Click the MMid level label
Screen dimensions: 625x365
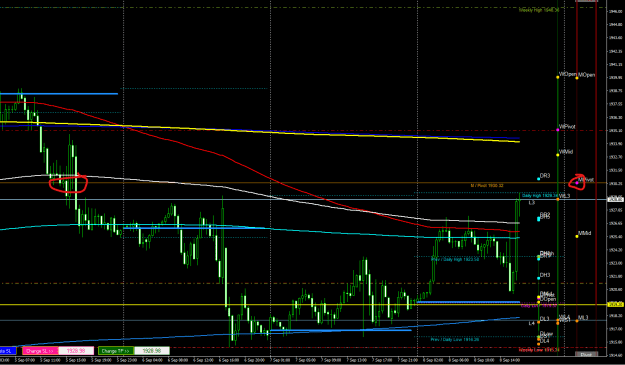pos(585,233)
